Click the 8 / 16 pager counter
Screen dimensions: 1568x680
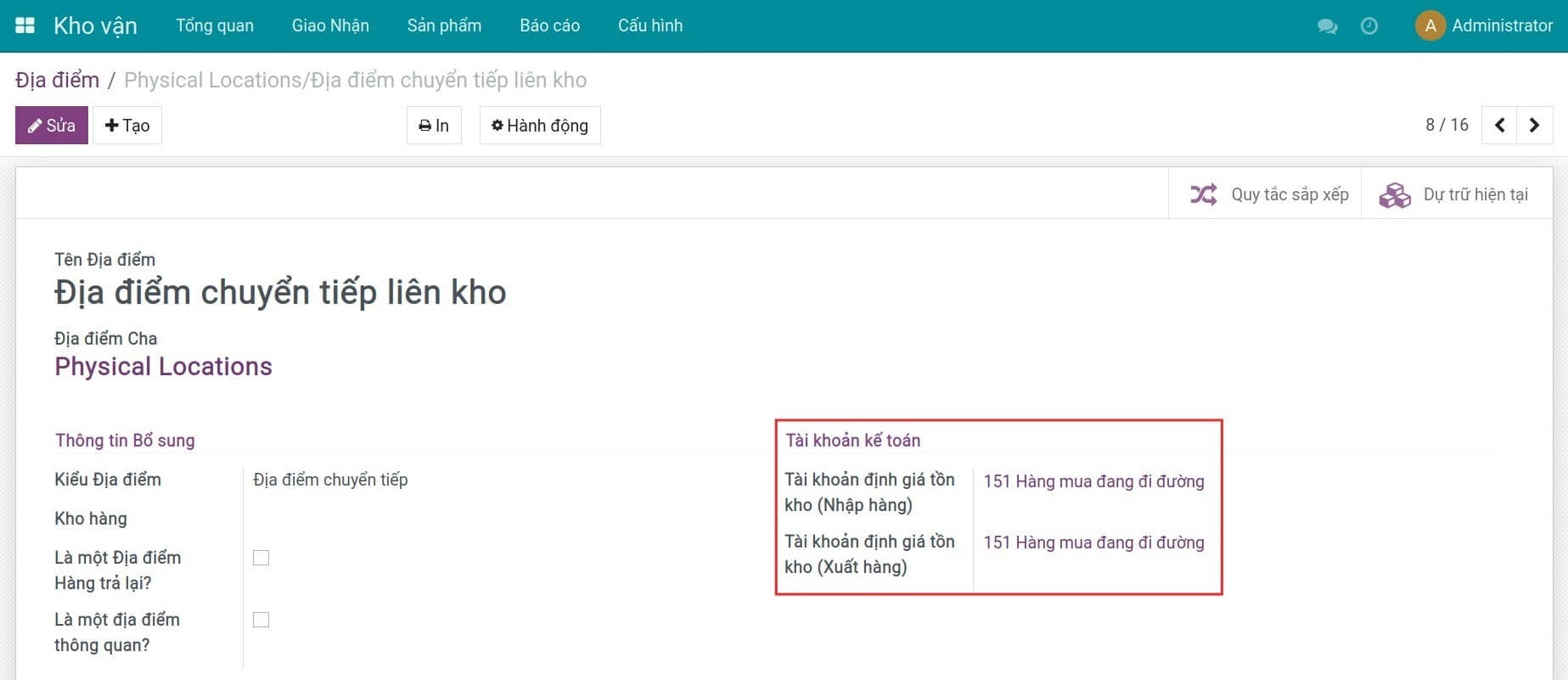[x=1447, y=125]
